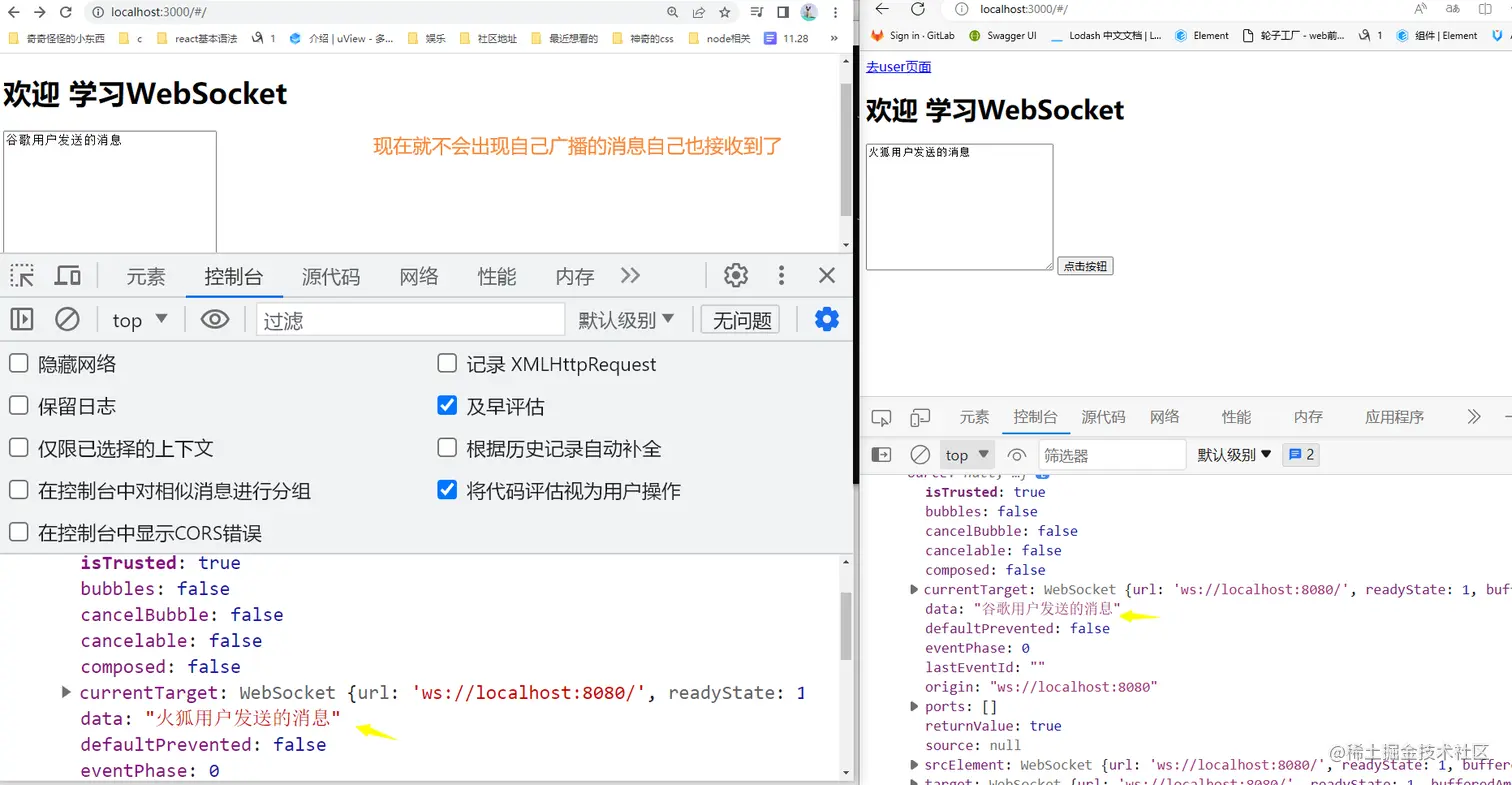Click the 去user页面 link

pyautogui.click(x=898, y=67)
